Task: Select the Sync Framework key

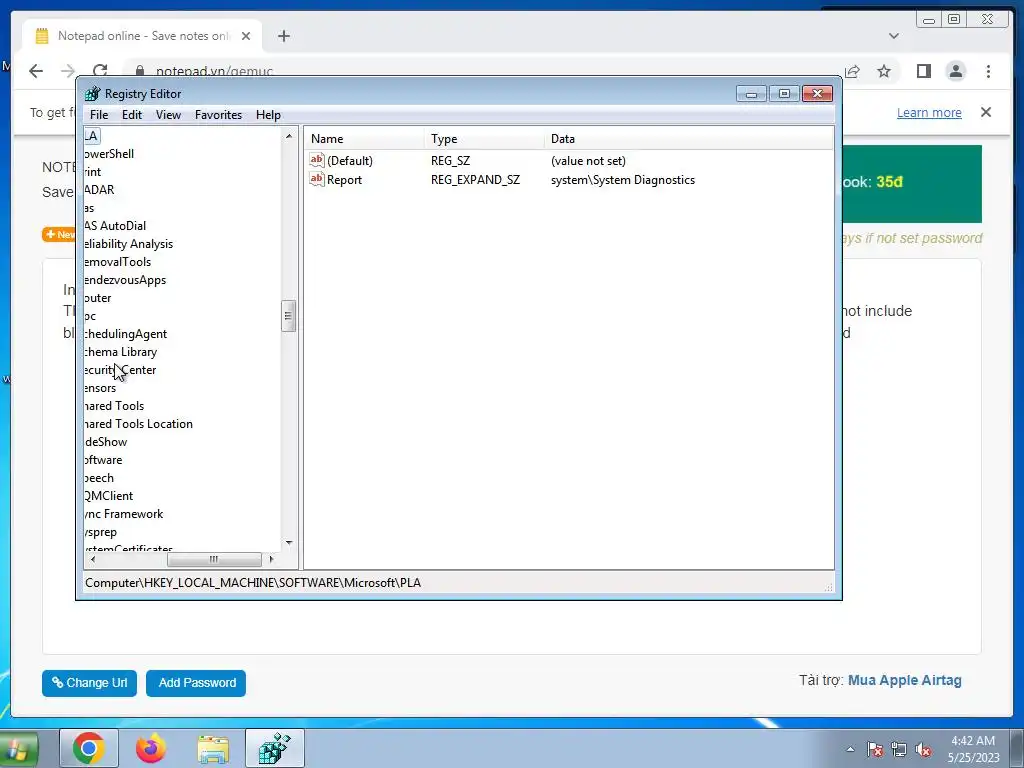Action: [x=124, y=514]
